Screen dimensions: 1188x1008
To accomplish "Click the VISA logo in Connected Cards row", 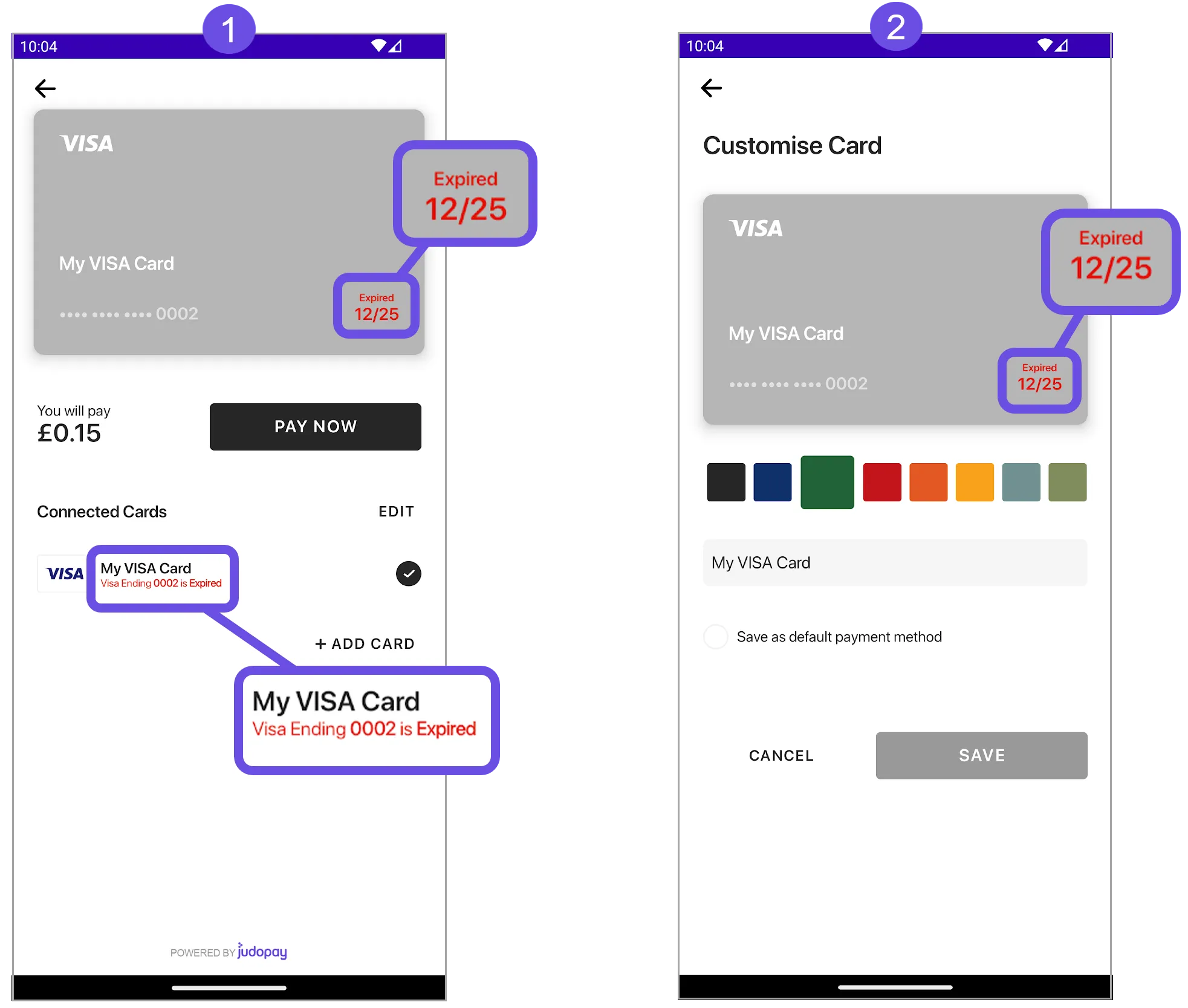I will pyautogui.click(x=65, y=573).
